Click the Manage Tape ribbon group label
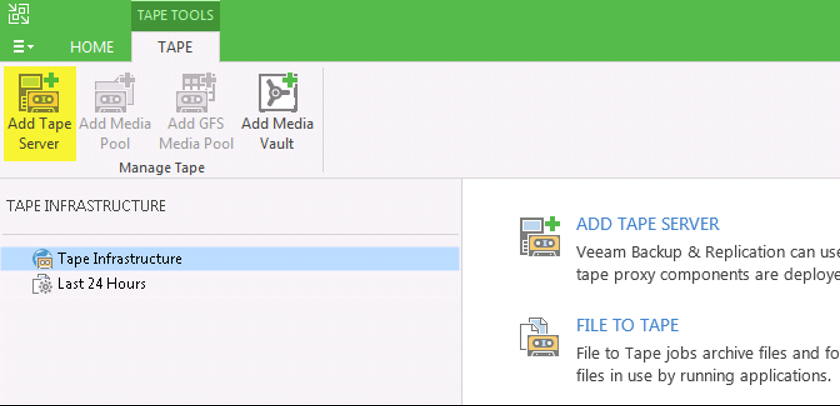Viewport: 840px width, 406px height. coord(162,168)
